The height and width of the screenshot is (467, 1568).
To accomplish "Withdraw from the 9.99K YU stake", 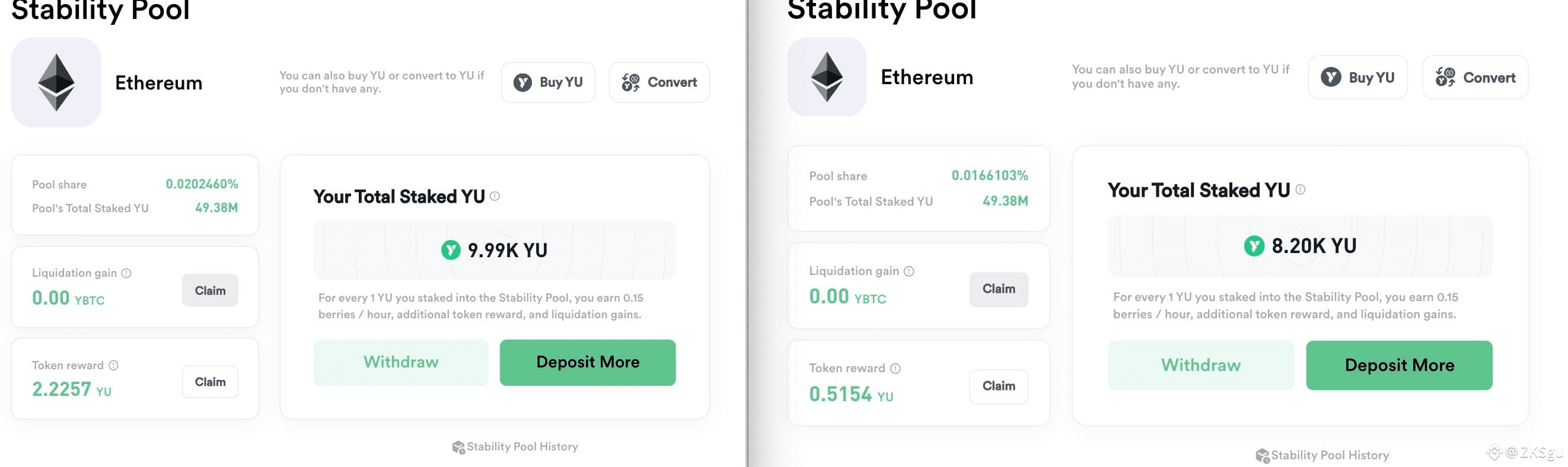I will pos(401,363).
